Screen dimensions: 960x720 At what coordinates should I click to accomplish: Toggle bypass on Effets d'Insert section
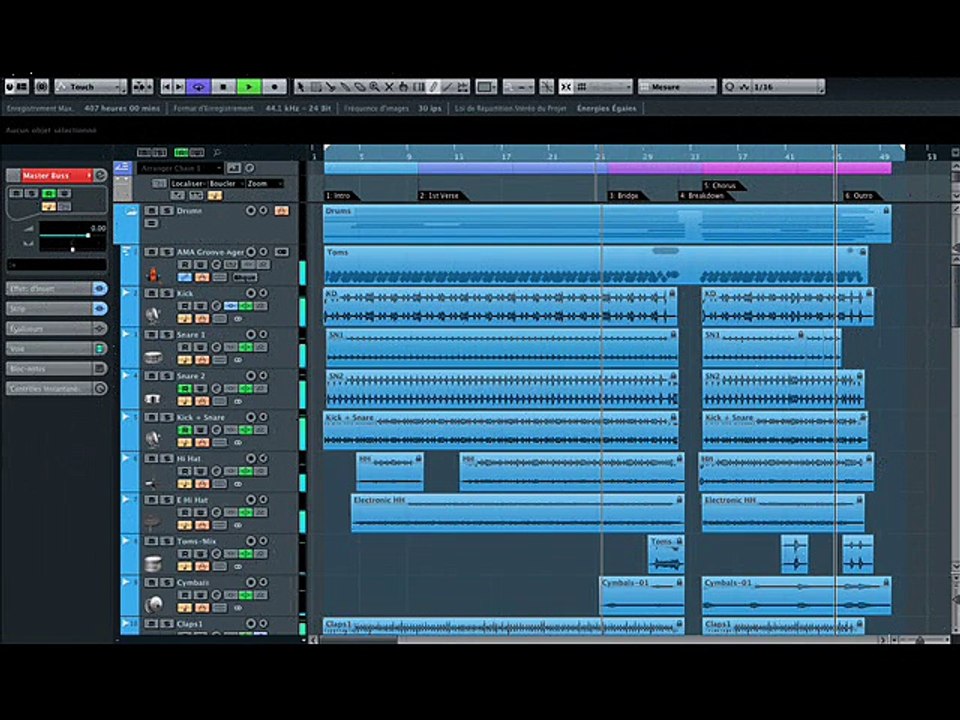click(100, 288)
